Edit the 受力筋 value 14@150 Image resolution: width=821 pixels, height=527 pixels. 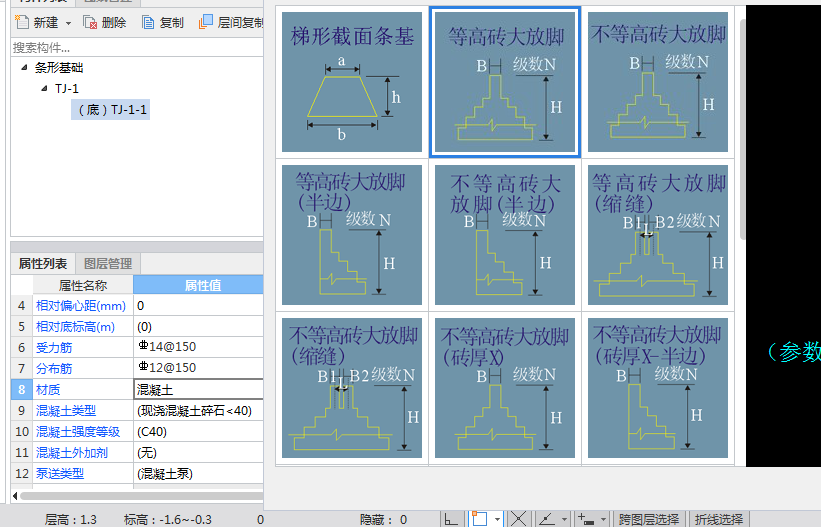click(x=198, y=347)
